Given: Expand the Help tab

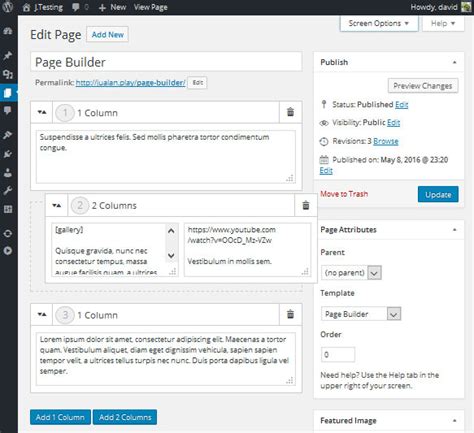Looking at the screenshot, I should [443, 23].
